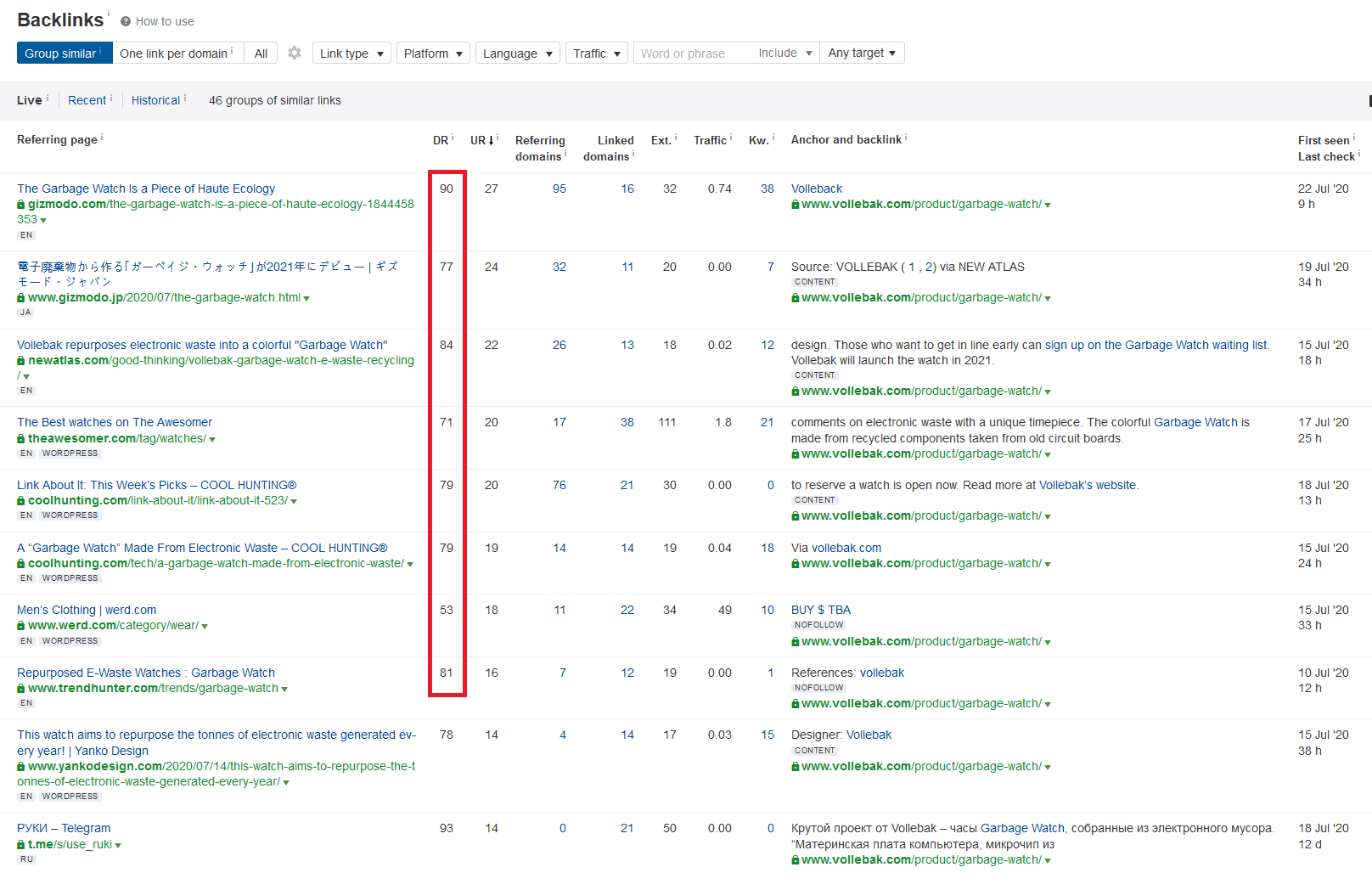Switch to the Recent tab
Screen dimensions: 1372x873
87,100
